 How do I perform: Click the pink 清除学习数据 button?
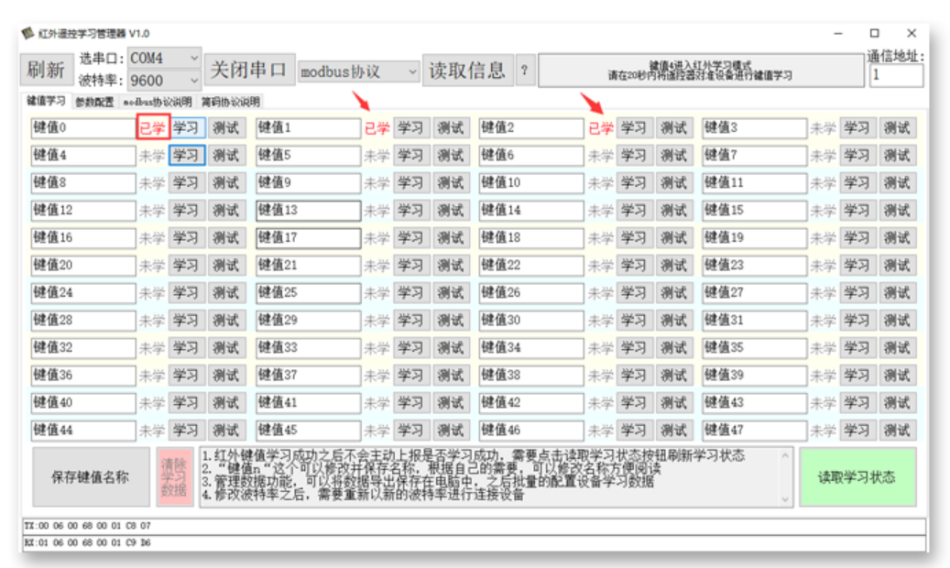click(x=174, y=478)
